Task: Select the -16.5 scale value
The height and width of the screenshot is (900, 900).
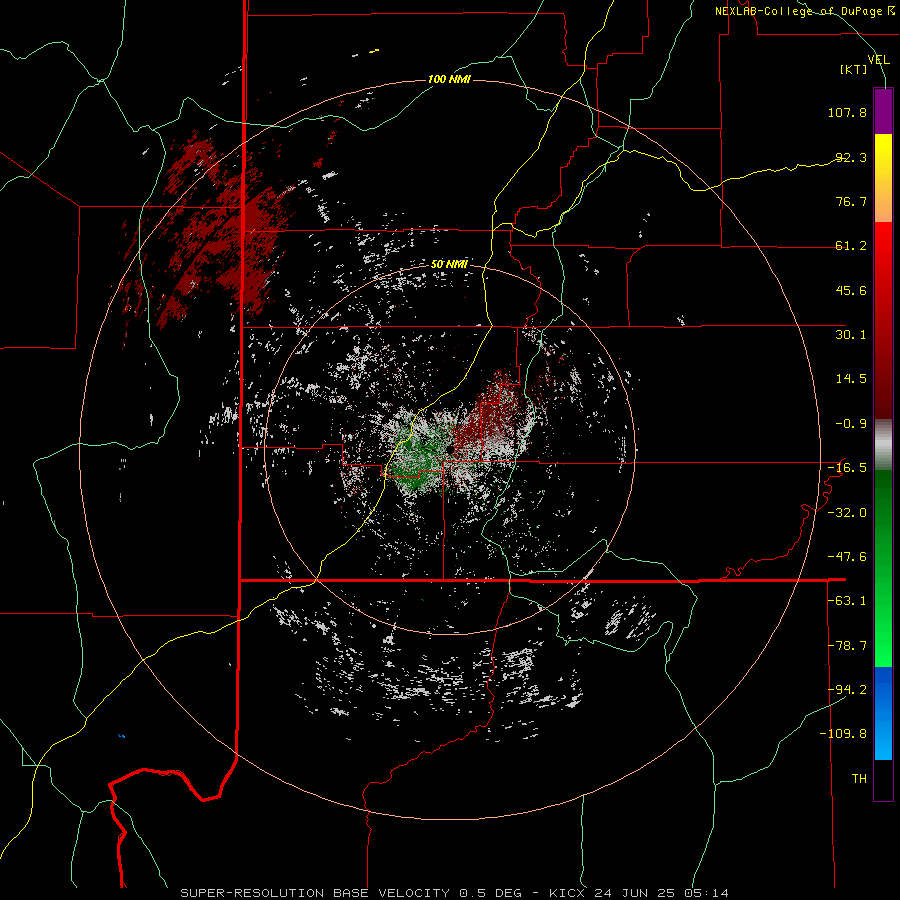Action: [847, 468]
